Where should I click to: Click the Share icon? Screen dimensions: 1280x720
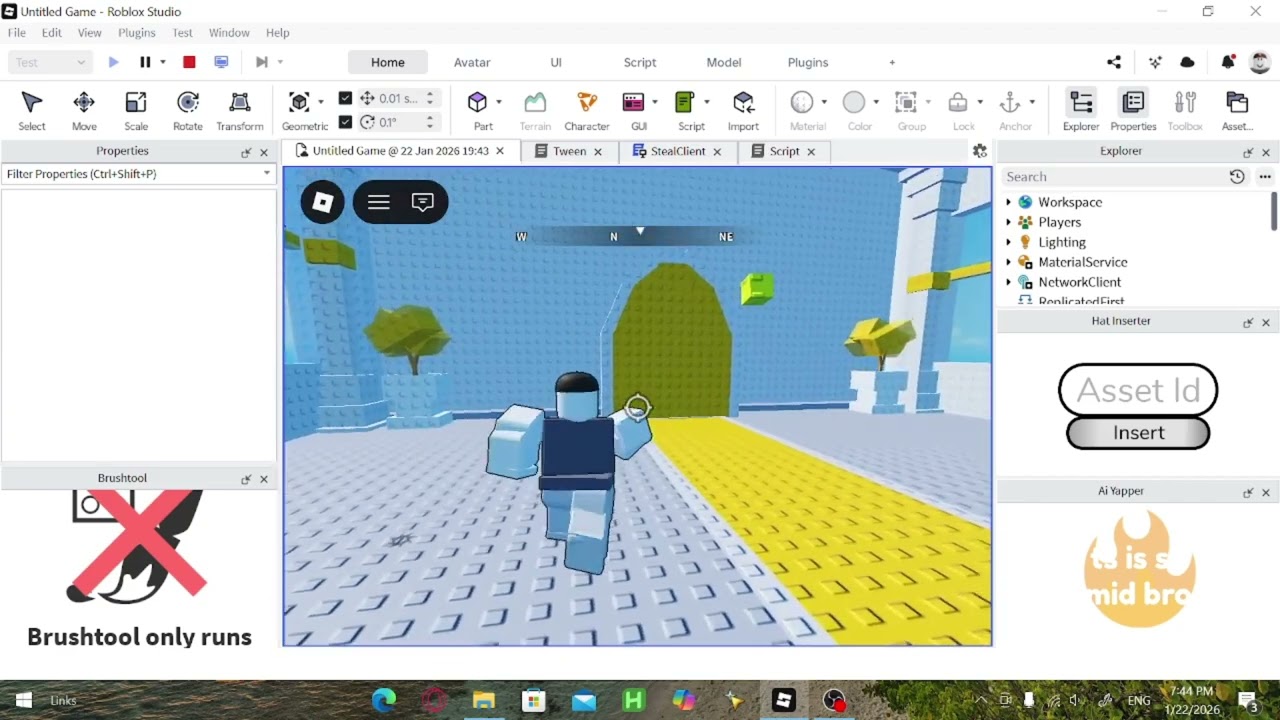[x=1114, y=62]
